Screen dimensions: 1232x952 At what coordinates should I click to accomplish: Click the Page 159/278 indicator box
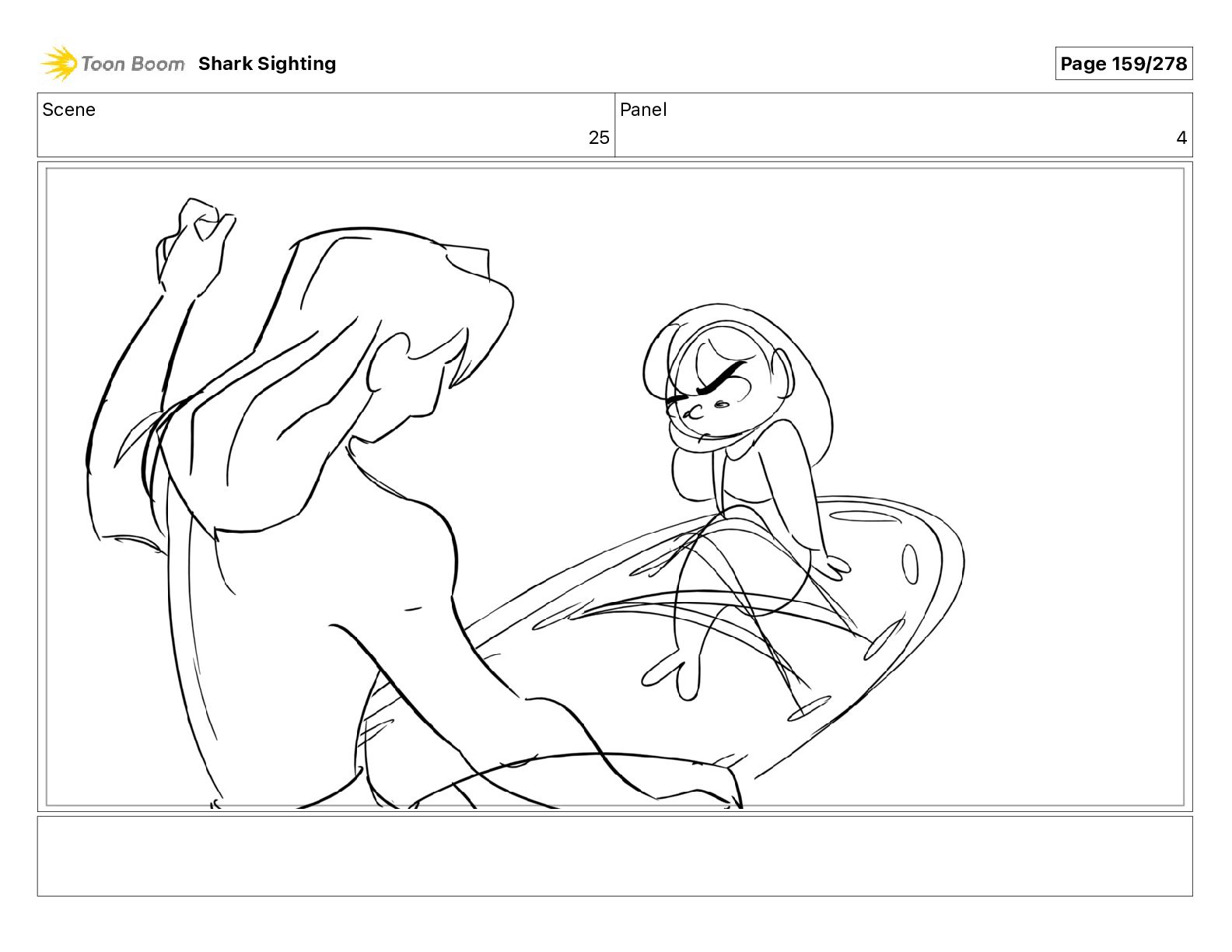tap(1123, 64)
